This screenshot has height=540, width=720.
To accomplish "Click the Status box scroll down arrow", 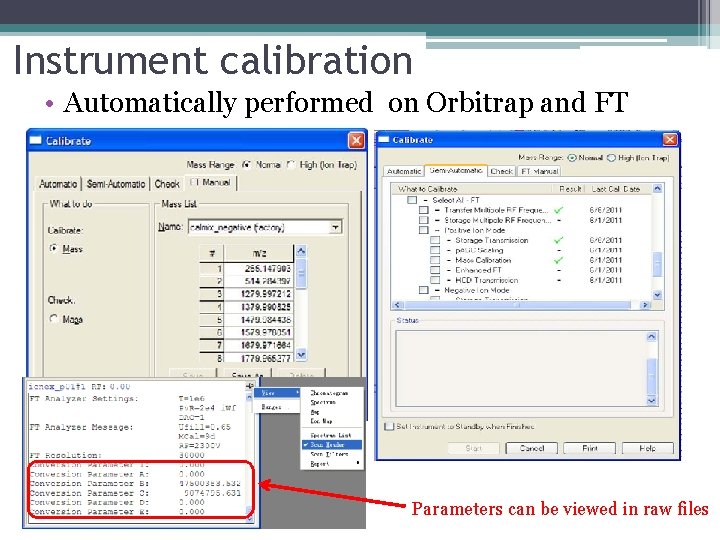I will (651, 401).
